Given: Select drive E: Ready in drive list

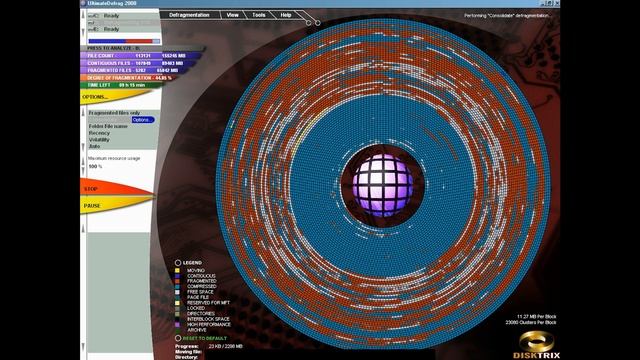Looking at the screenshot, I should click(x=123, y=29).
